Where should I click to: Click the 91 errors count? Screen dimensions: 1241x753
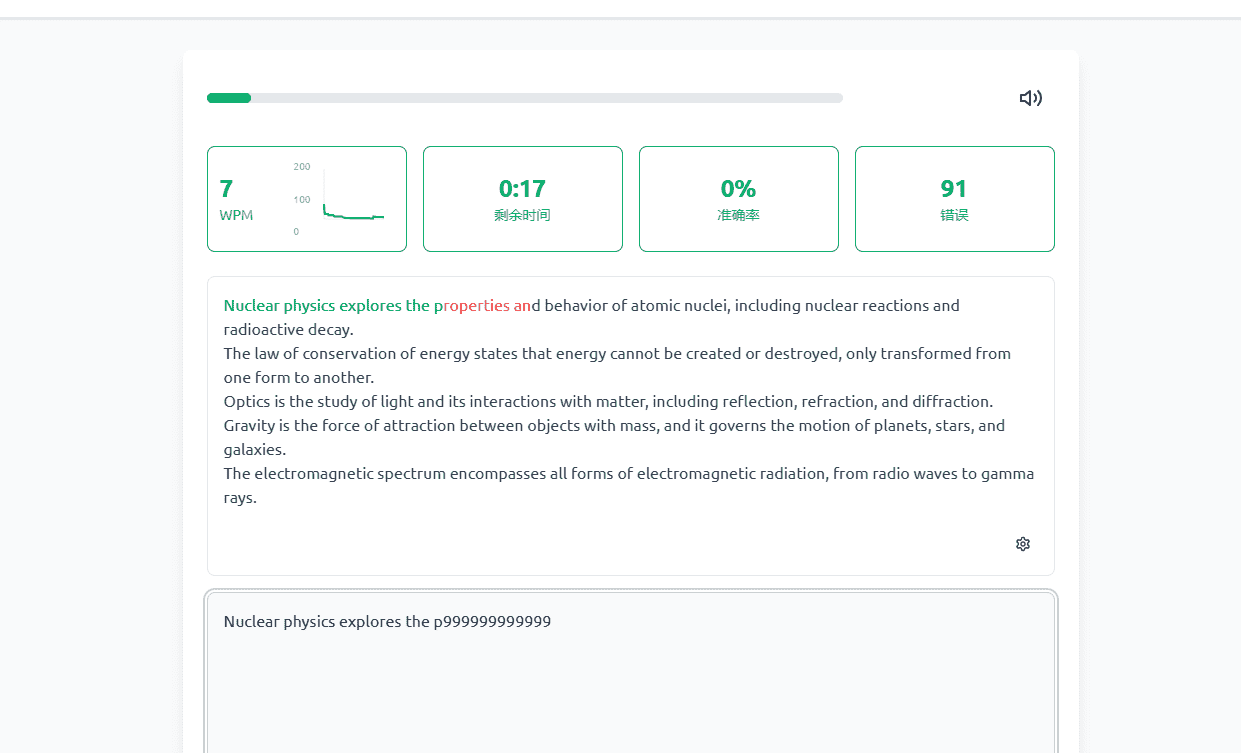coord(954,188)
